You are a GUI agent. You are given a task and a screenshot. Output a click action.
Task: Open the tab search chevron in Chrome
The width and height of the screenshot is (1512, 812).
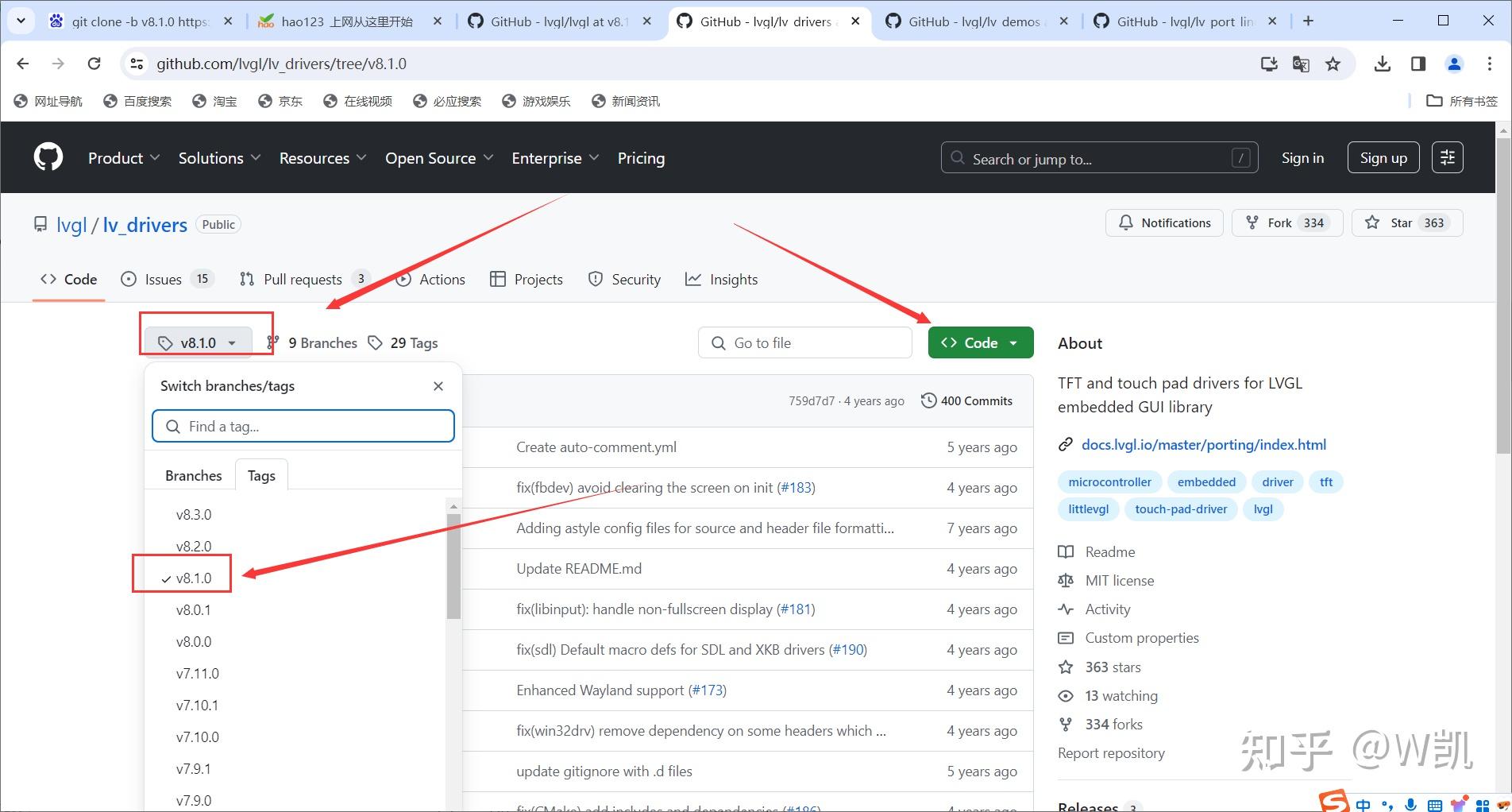click(21, 21)
